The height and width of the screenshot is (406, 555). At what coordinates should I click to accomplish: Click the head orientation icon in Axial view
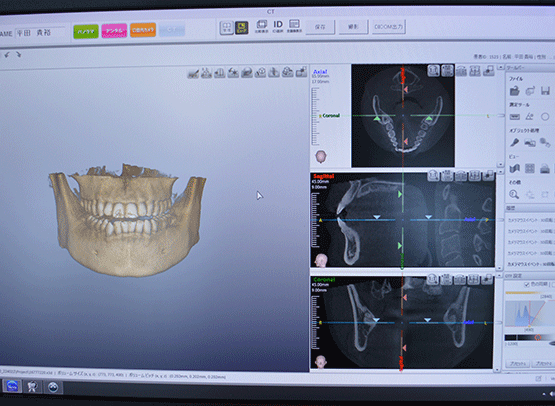tap(321, 156)
